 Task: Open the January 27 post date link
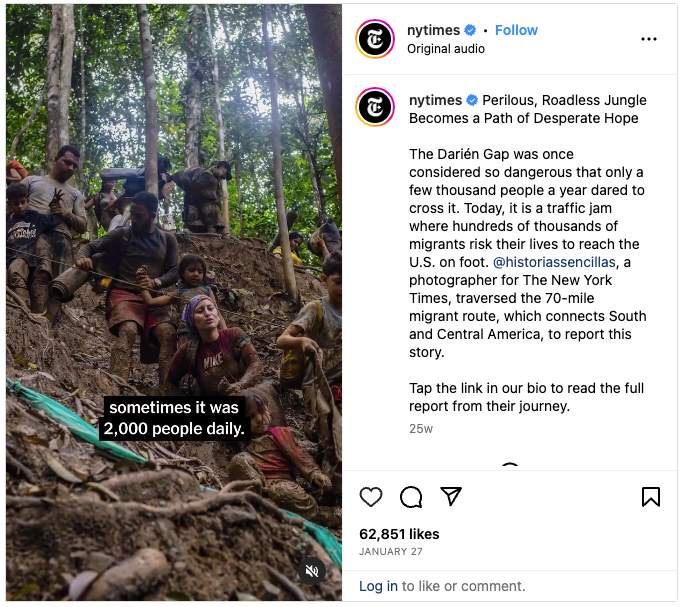[x=392, y=552]
